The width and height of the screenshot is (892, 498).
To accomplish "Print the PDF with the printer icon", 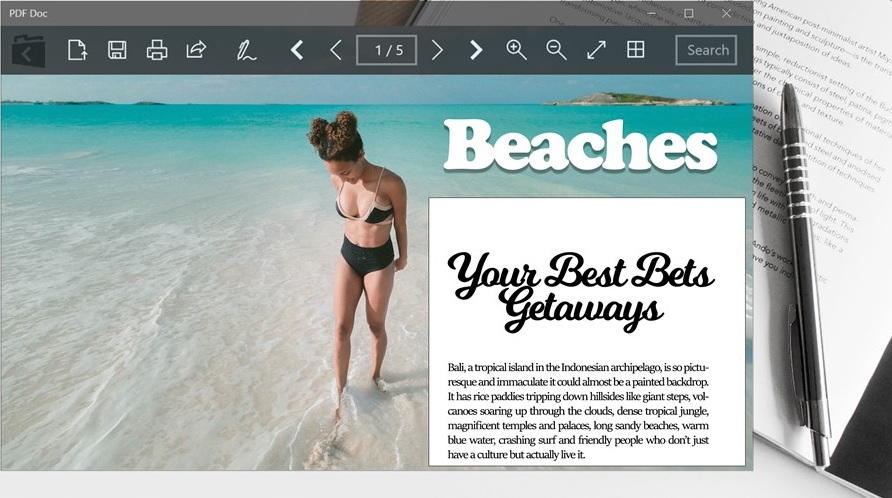I will [157, 50].
